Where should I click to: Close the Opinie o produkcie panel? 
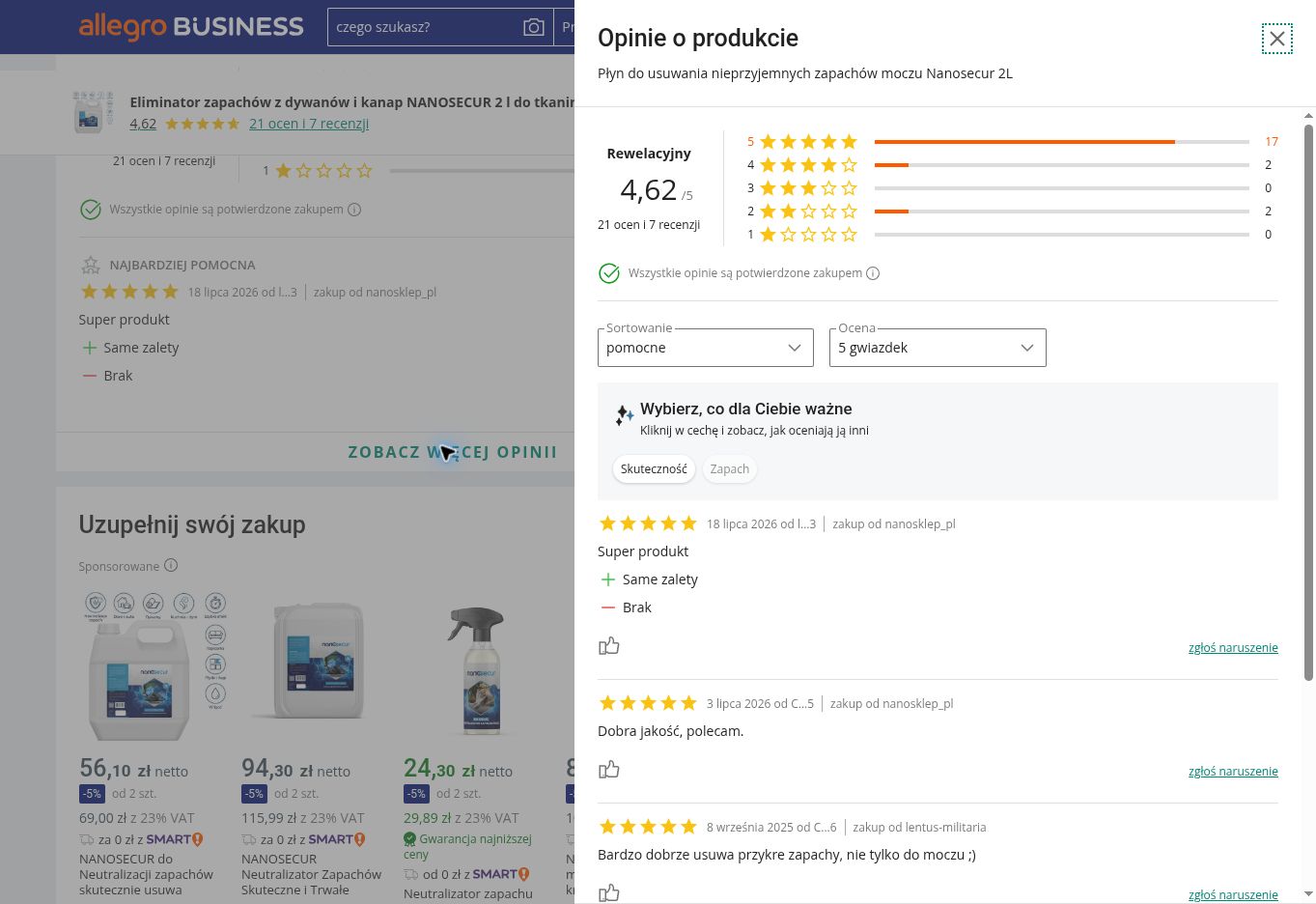(1277, 39)
